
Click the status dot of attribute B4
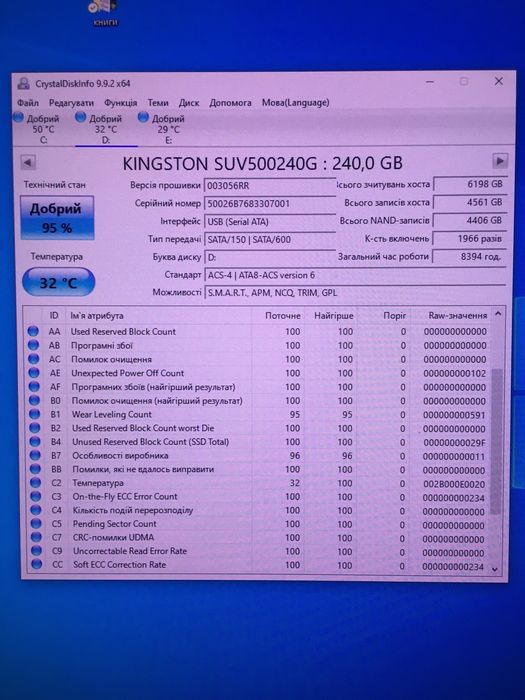pos(35,442)
